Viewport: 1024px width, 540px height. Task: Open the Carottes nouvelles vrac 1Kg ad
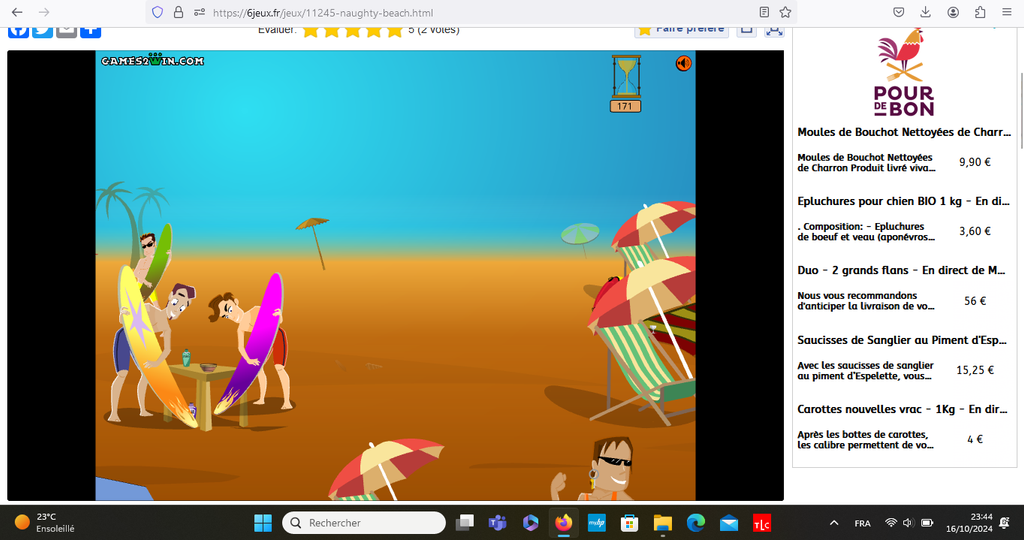[x=903, y=409]
